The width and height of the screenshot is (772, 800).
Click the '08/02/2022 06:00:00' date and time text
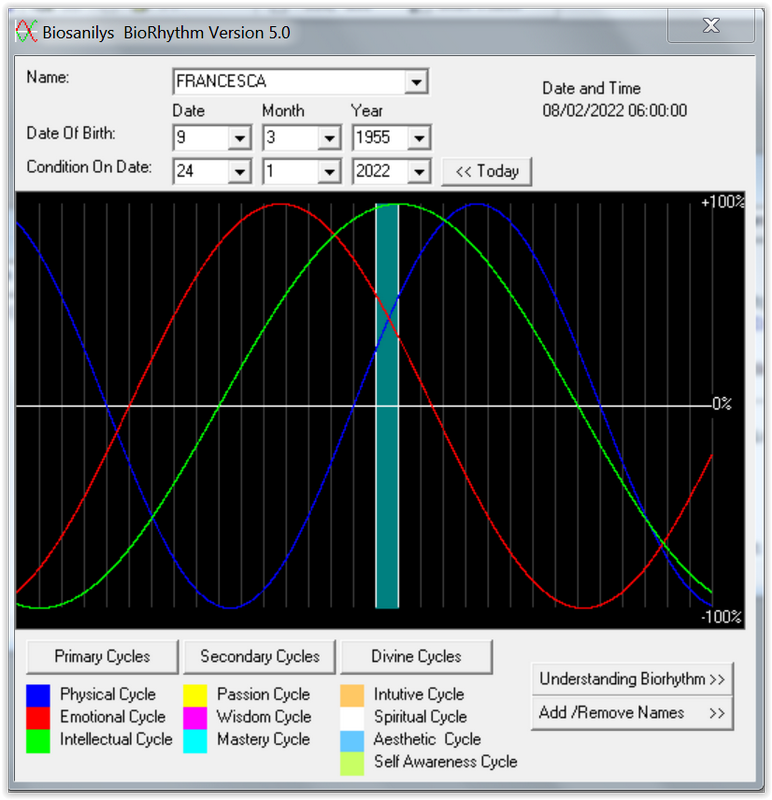(614, 111)
